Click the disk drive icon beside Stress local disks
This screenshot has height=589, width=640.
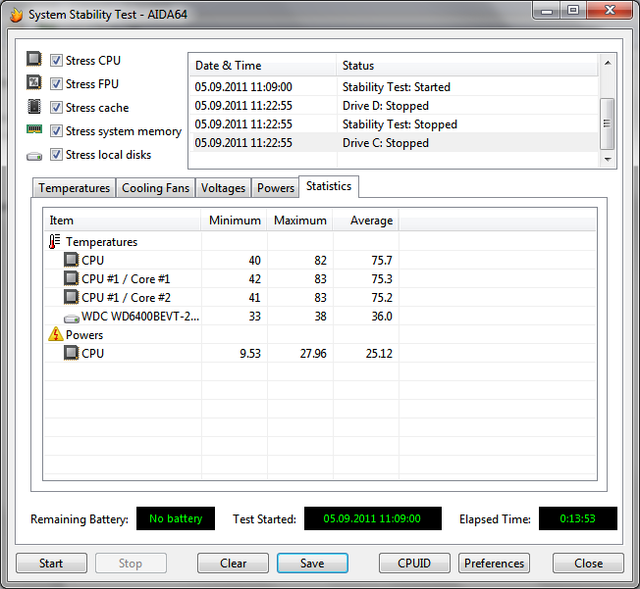pos(34,155)
